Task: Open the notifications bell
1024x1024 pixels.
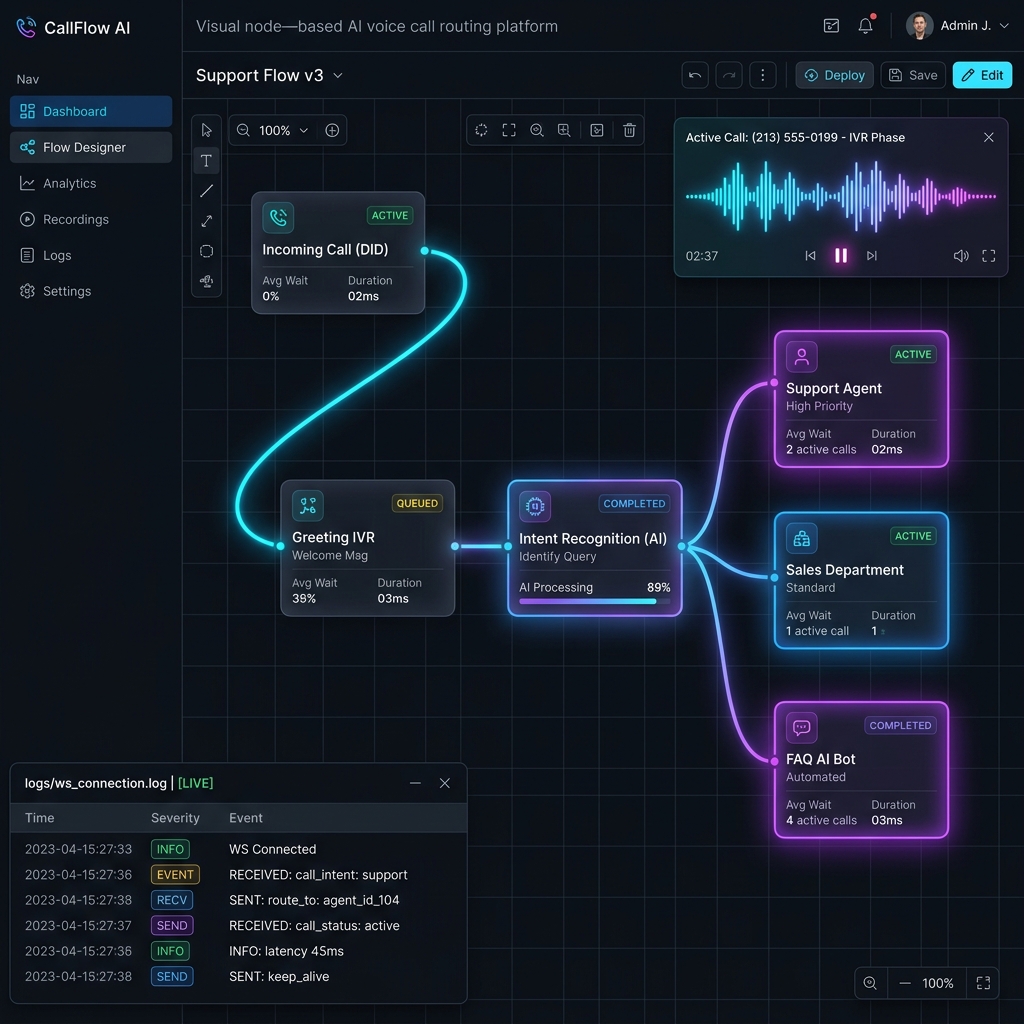Action: (865, 25)
